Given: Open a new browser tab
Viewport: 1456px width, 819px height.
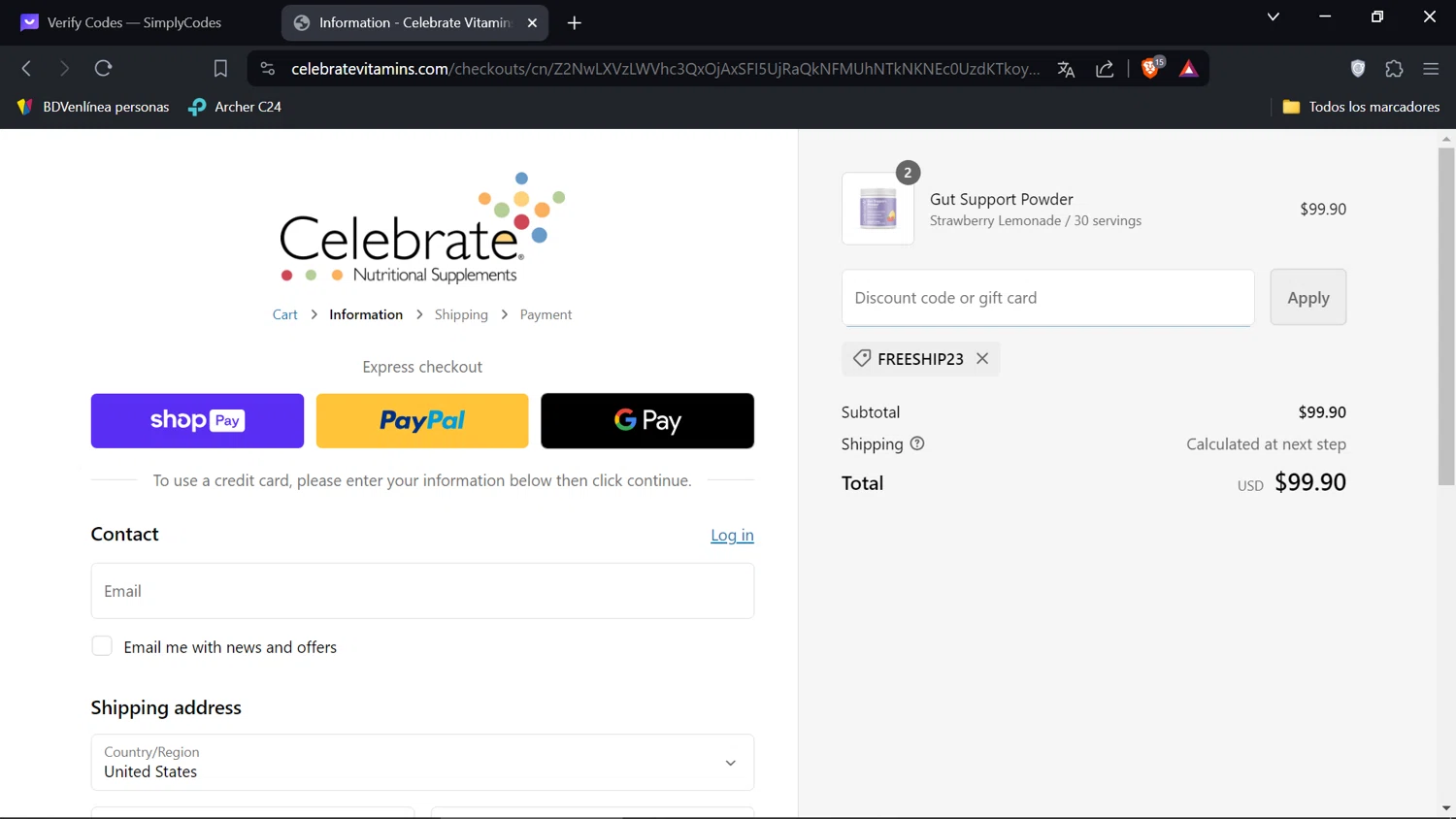Looking at the screenshot, I should click(x=575, y=22).
